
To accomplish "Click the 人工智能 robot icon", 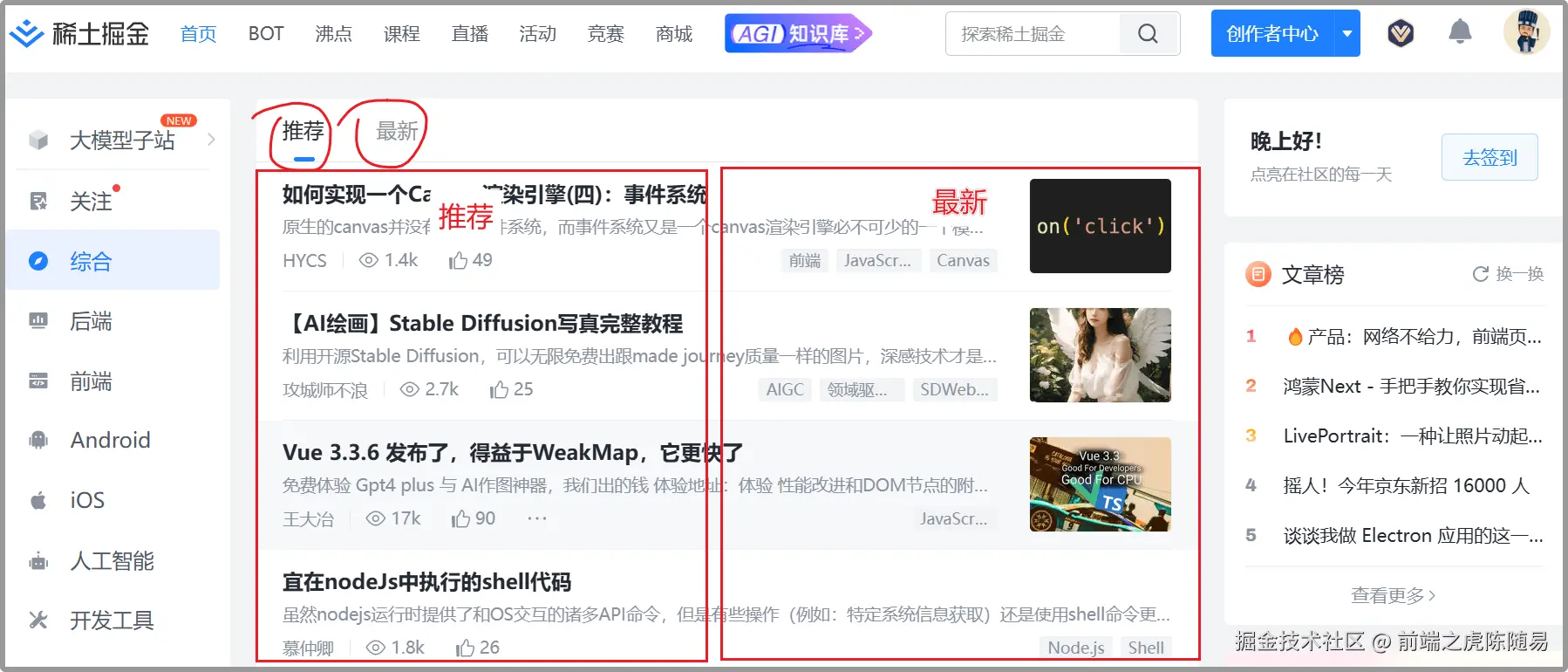I will (x=38, y=560).
